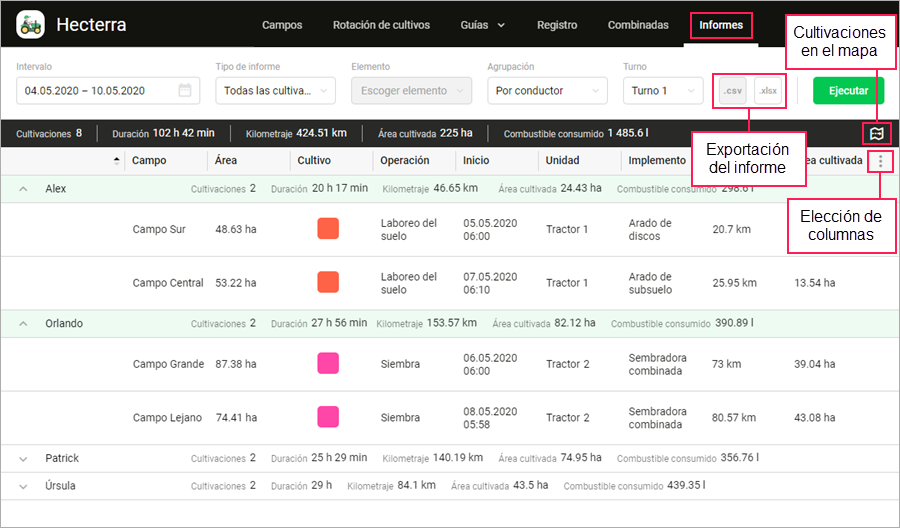The image size is (900, 528).
Task: Collapse the Orlando group
Action: tap(23, 324)
